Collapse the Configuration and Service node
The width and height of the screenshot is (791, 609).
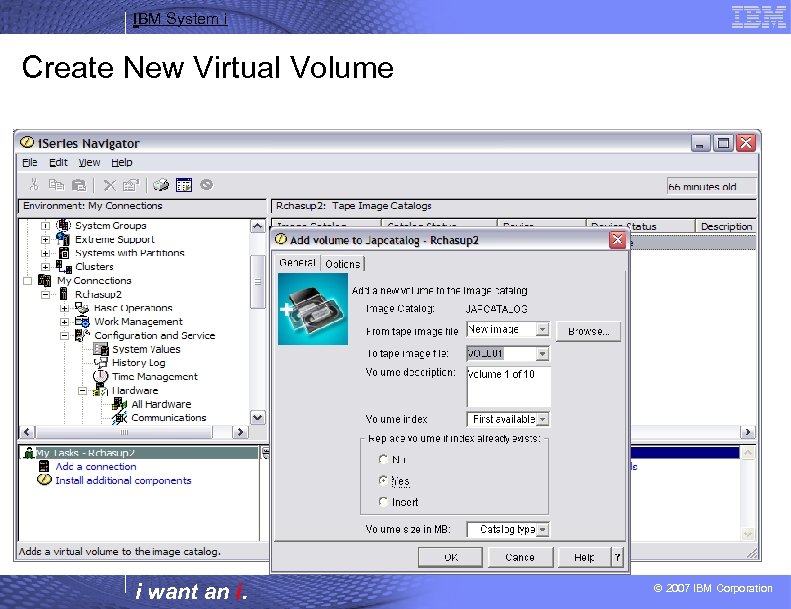[64, 336]
